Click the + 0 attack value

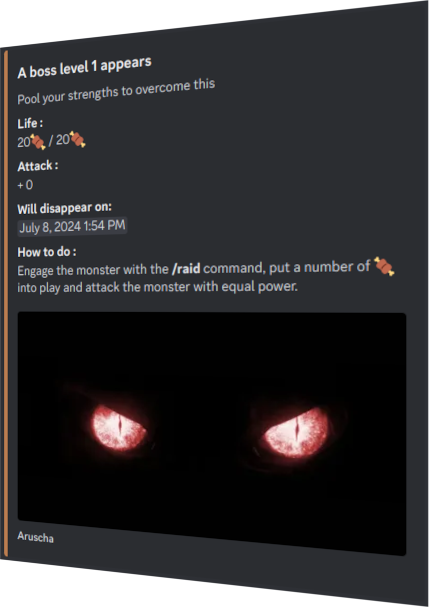(x=25, y=185)
